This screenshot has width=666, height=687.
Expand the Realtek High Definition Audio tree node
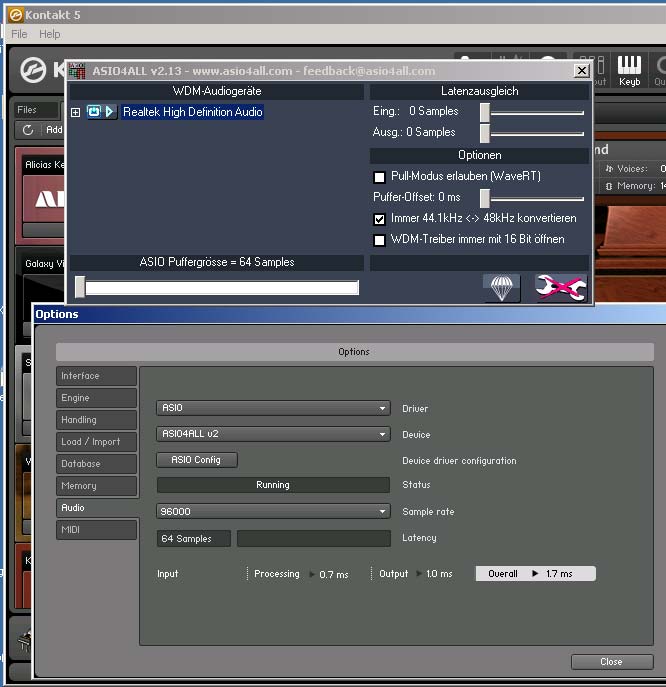click(75, 113)
